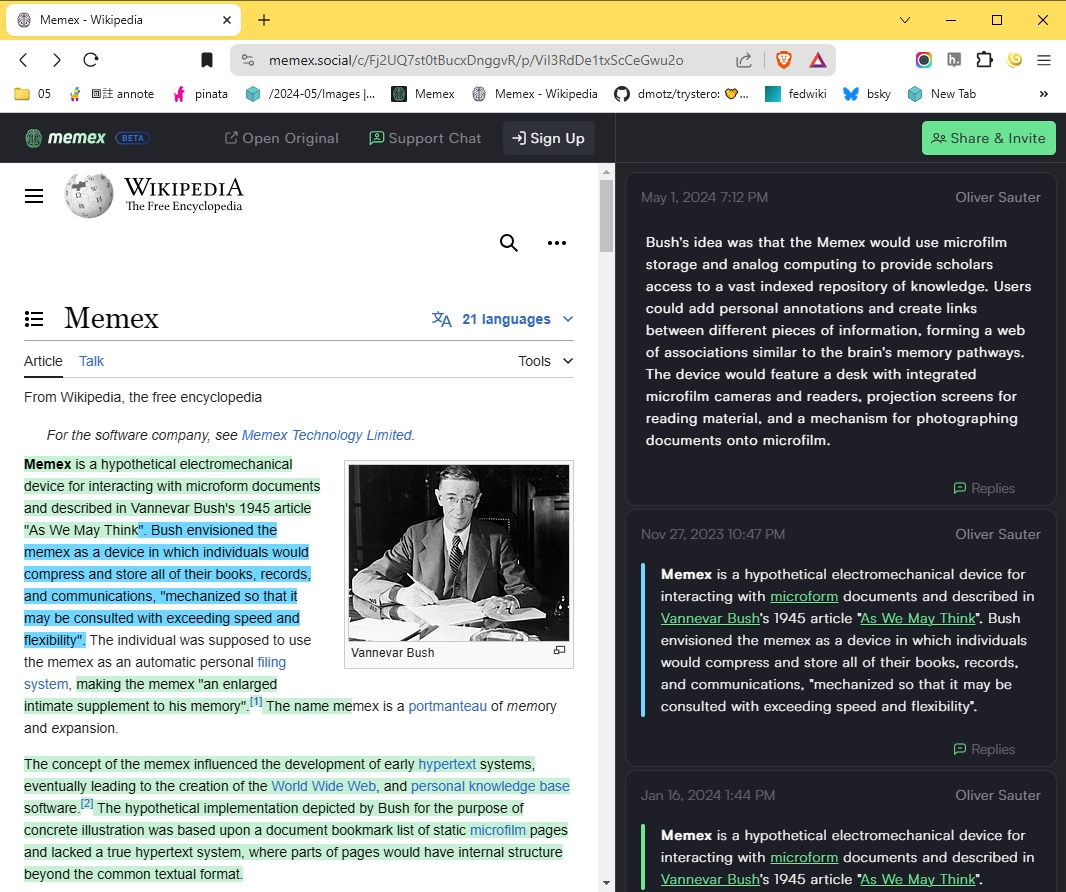Expand the 21 languages dropdown
Viewport: 1066px width, 892px height.
(503, 319)
